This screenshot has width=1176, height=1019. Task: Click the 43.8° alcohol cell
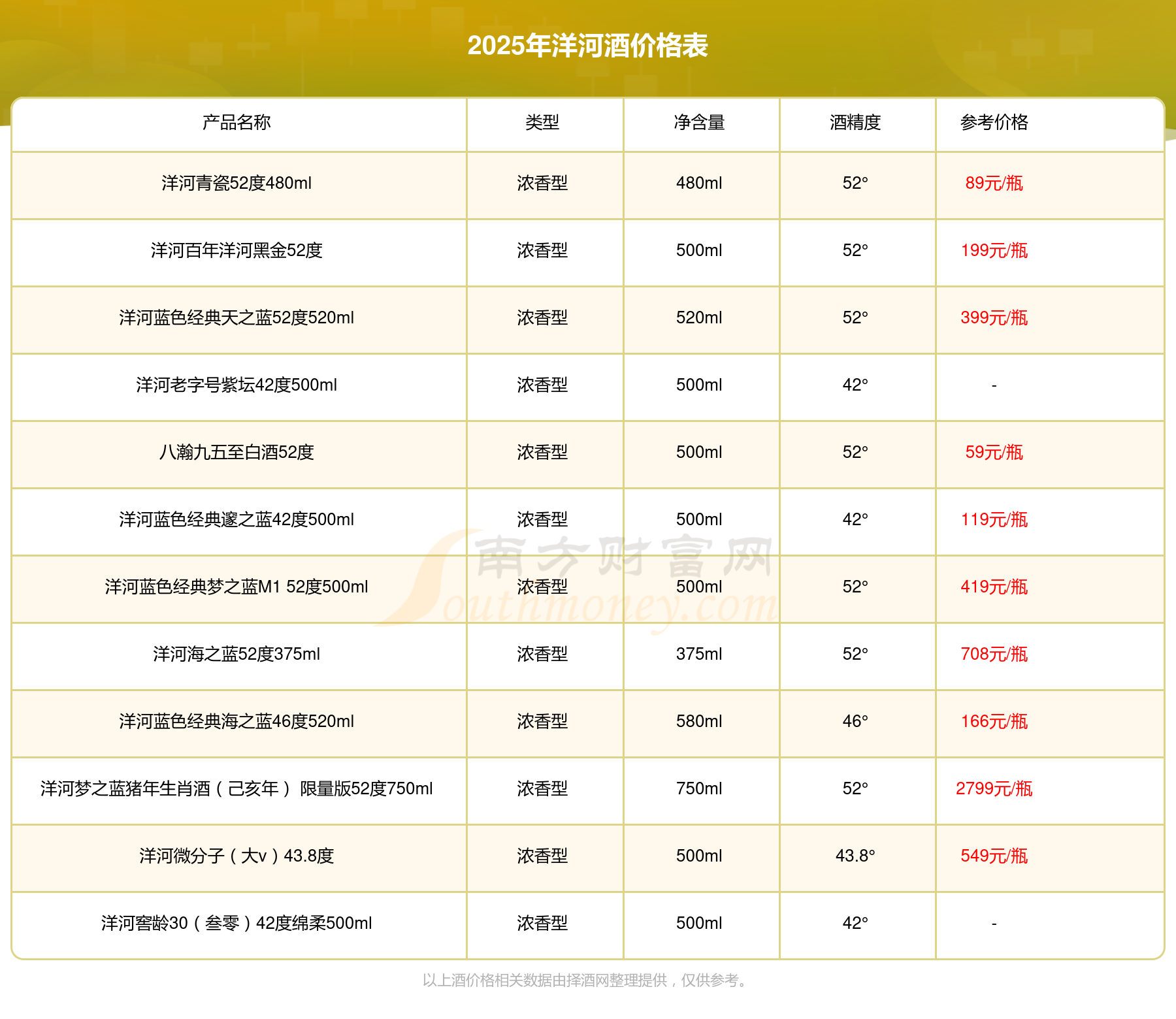point(855,856)
